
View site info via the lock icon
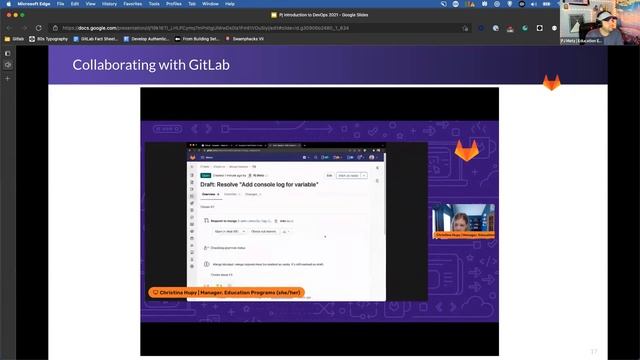55,28
